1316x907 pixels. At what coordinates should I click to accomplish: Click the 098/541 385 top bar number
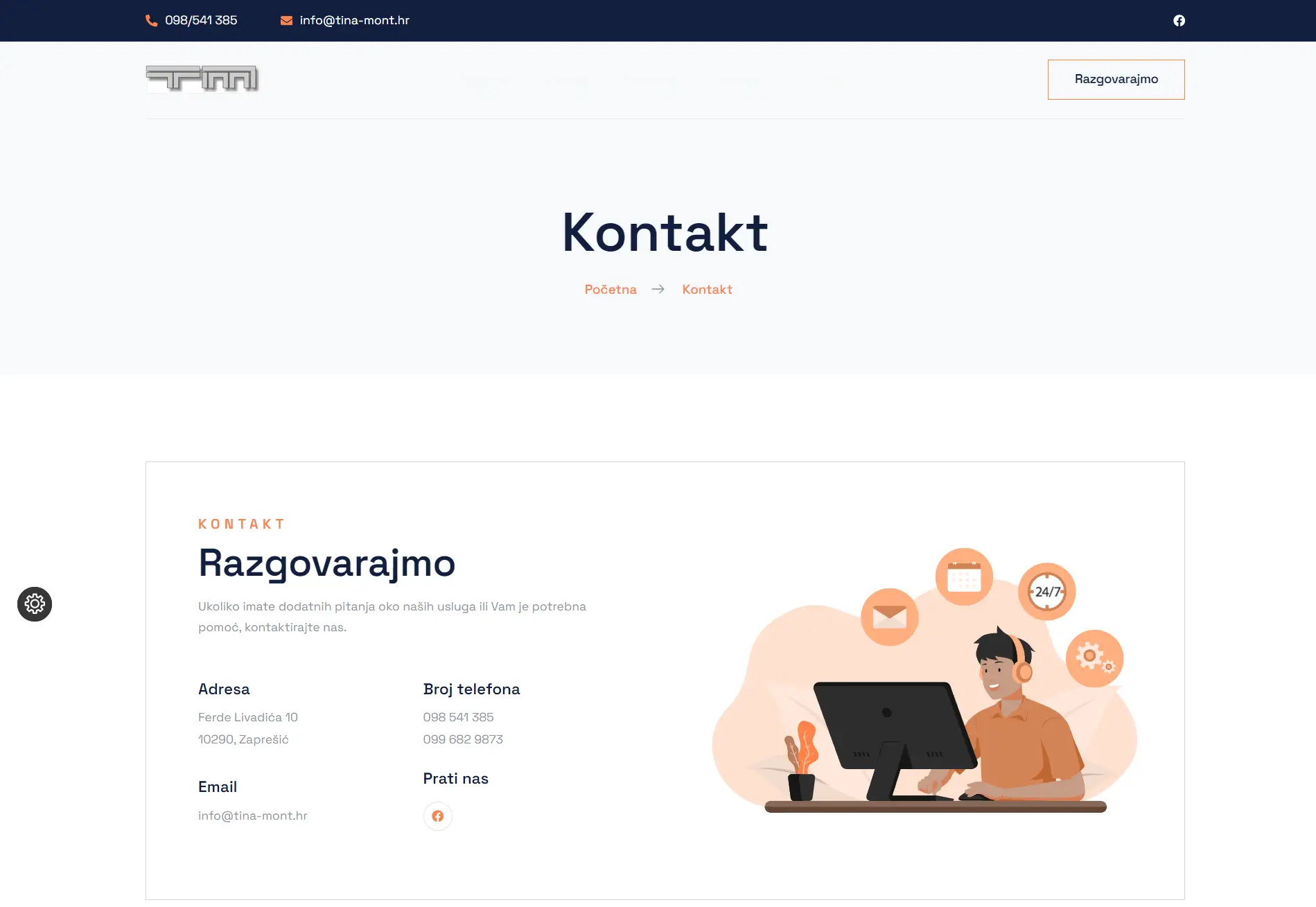[x=201, y=21]
